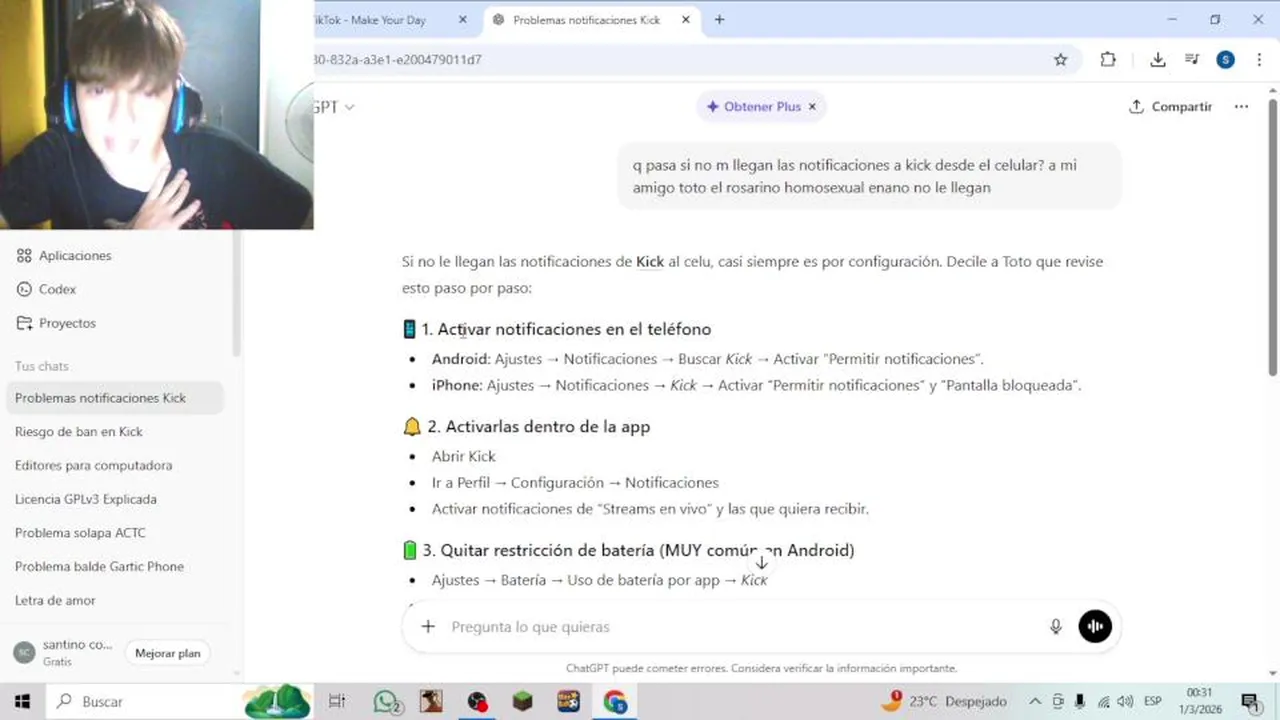The width and height of the screenshot is (1280, 720).
Task: Click the Buscar taskbar search box
Action: pos(145,702)
